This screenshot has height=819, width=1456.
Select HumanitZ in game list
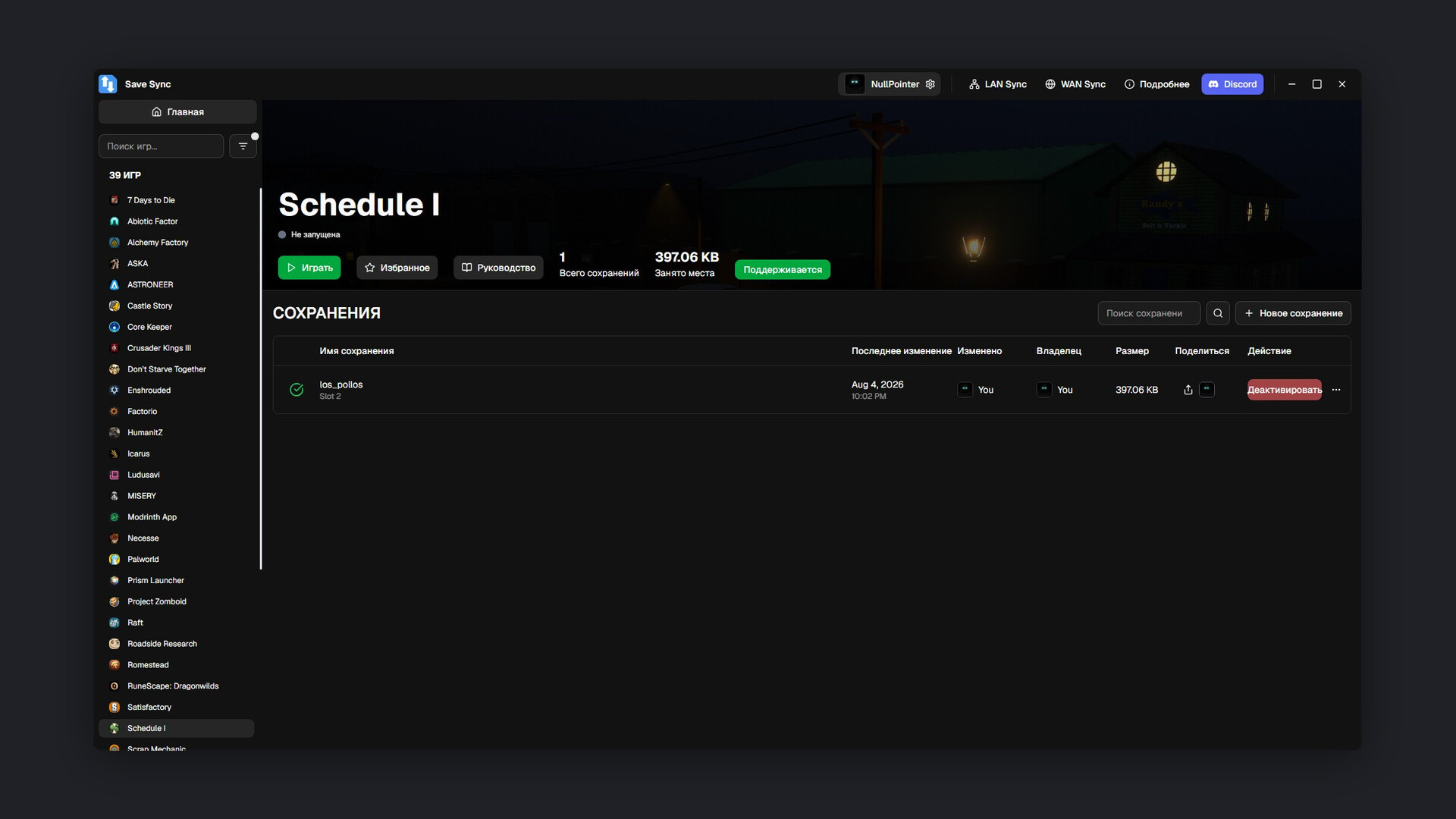(176, 433)
